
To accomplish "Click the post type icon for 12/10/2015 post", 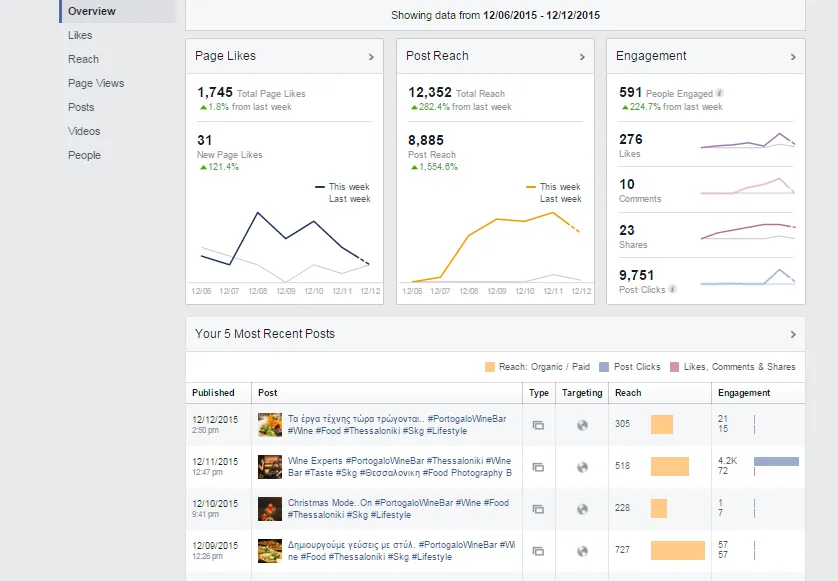I will pyautogui.click(x=538, y=509).
